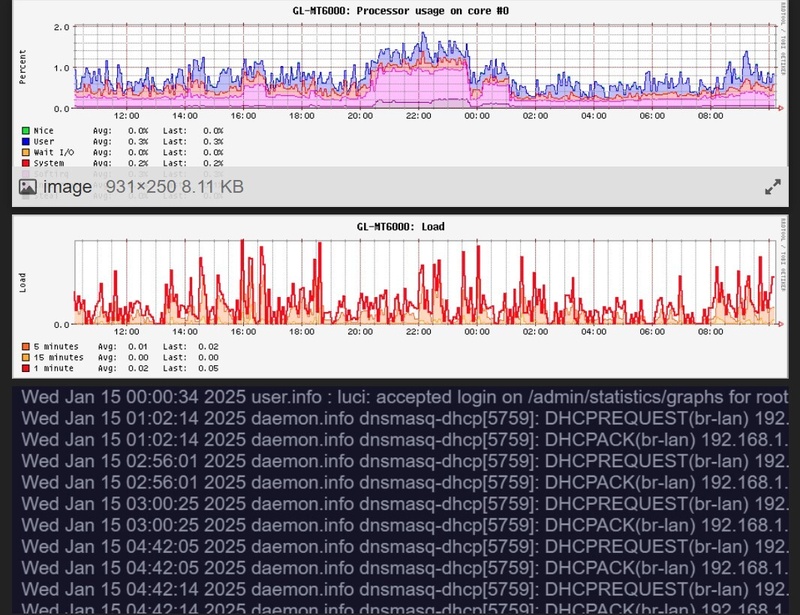Image resolution: width=800 pixels, height=615 pixels.
Task: Select the 00:00:34 luci accepted login log line
Action: tap(405, 397)
